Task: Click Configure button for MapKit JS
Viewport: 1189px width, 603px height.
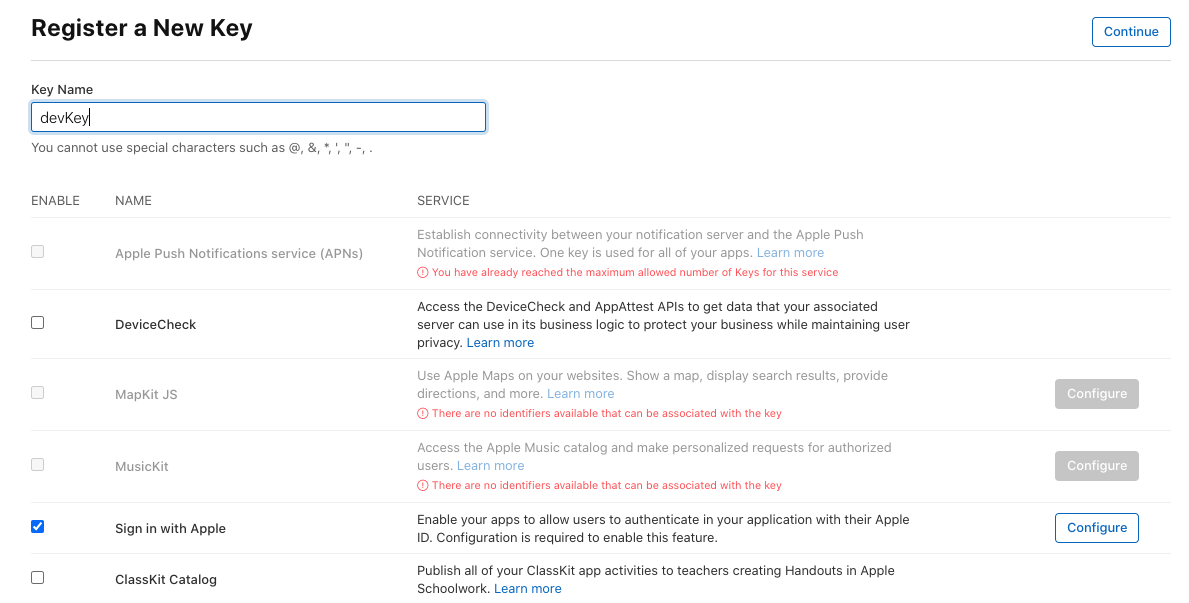Action: pyautogui.click(x=1096, y=394)
